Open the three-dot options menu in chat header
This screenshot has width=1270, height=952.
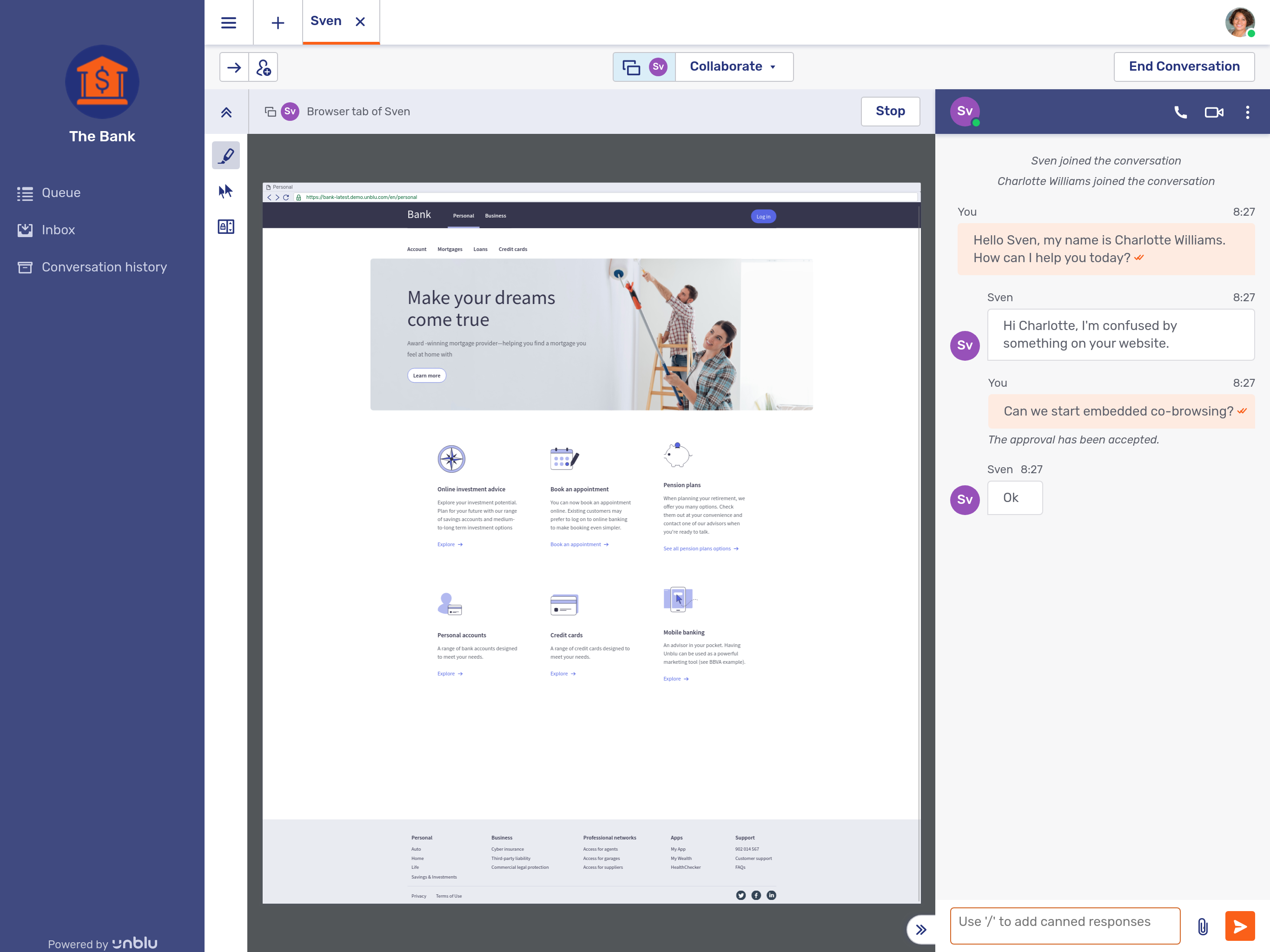[1247, 112]
